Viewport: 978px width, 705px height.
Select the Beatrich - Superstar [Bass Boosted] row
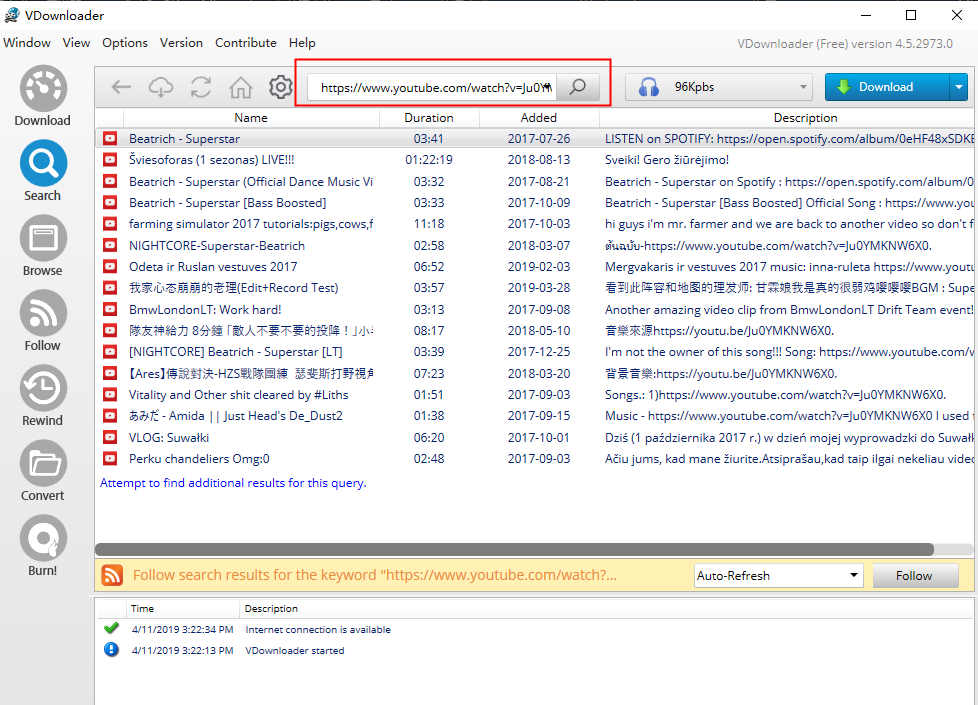tap(535, 203)
